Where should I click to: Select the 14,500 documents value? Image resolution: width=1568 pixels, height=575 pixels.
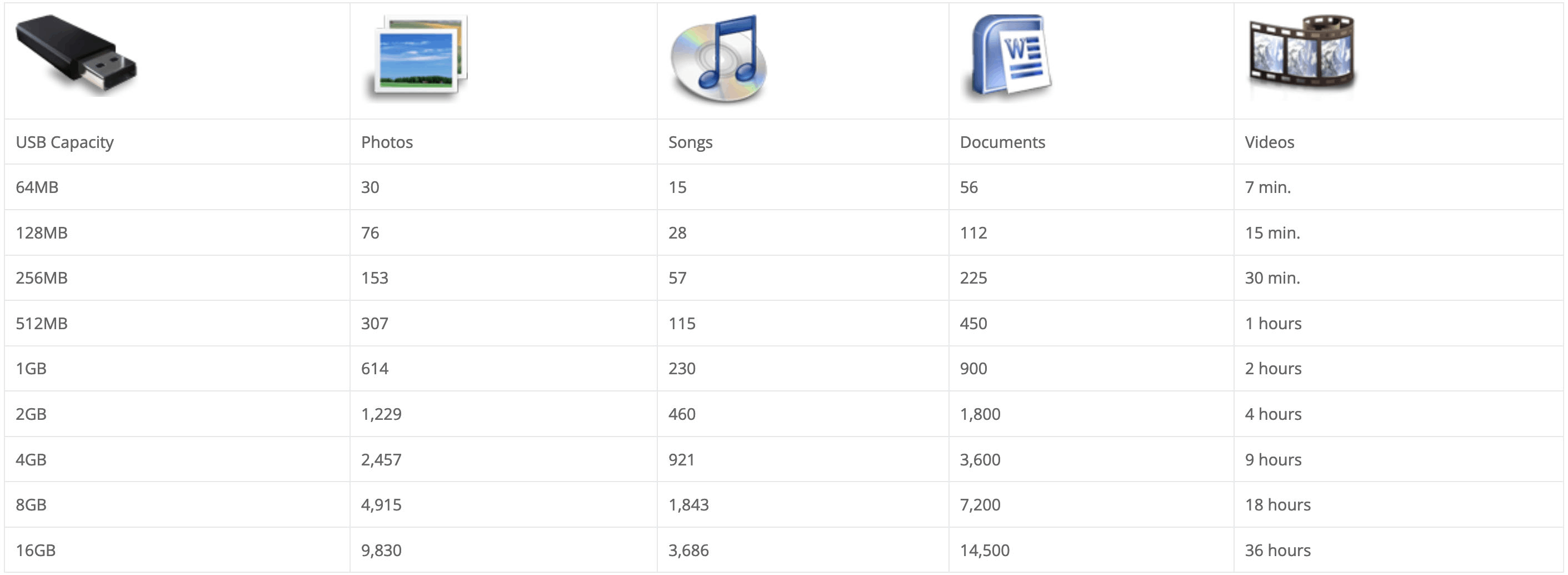click(984, 550)
